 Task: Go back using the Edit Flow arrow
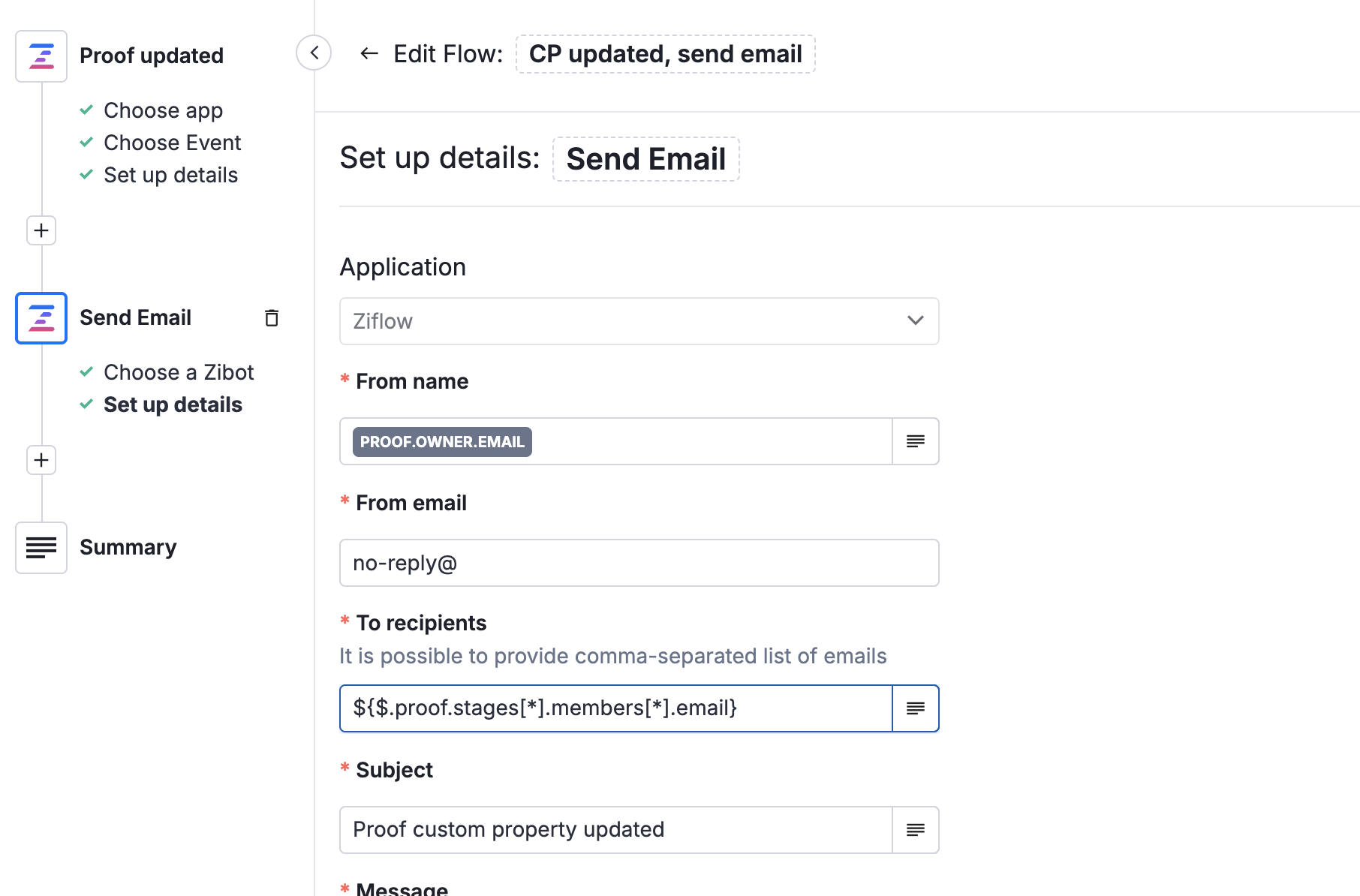click(x=369, y=53)
